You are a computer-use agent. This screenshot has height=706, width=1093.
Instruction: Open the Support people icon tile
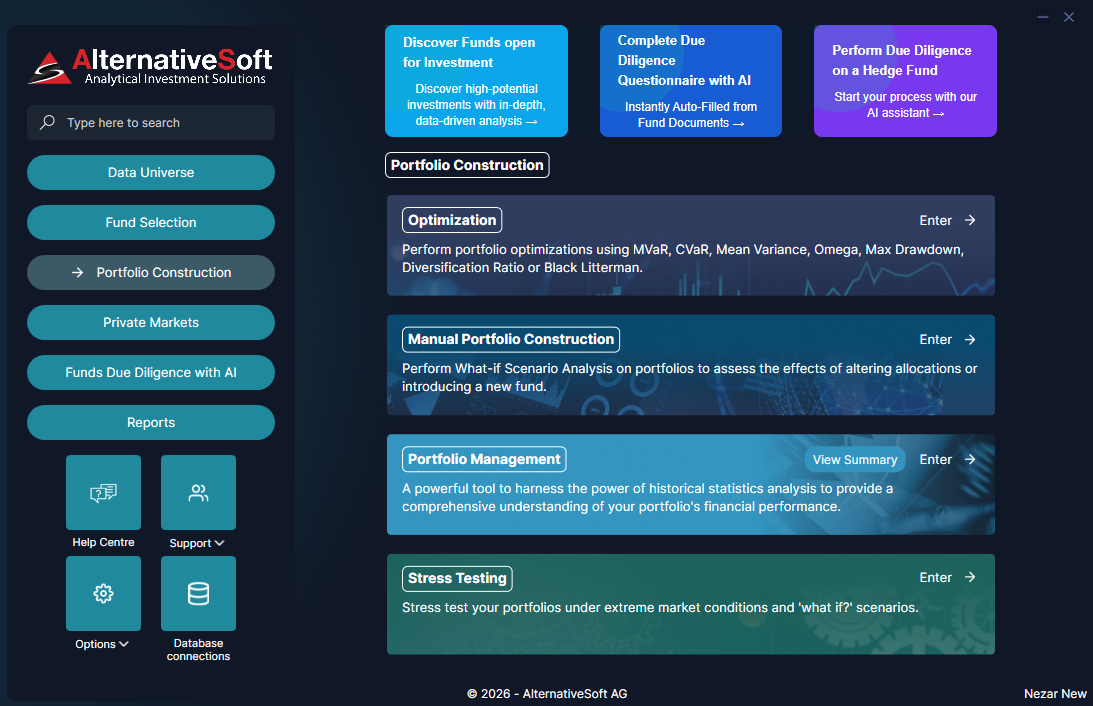pyautogui.click(x=198, y=492)
